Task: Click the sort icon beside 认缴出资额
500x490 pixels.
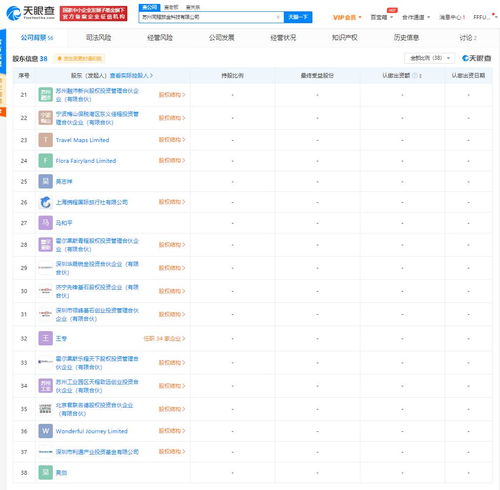Action: point(420,76)
